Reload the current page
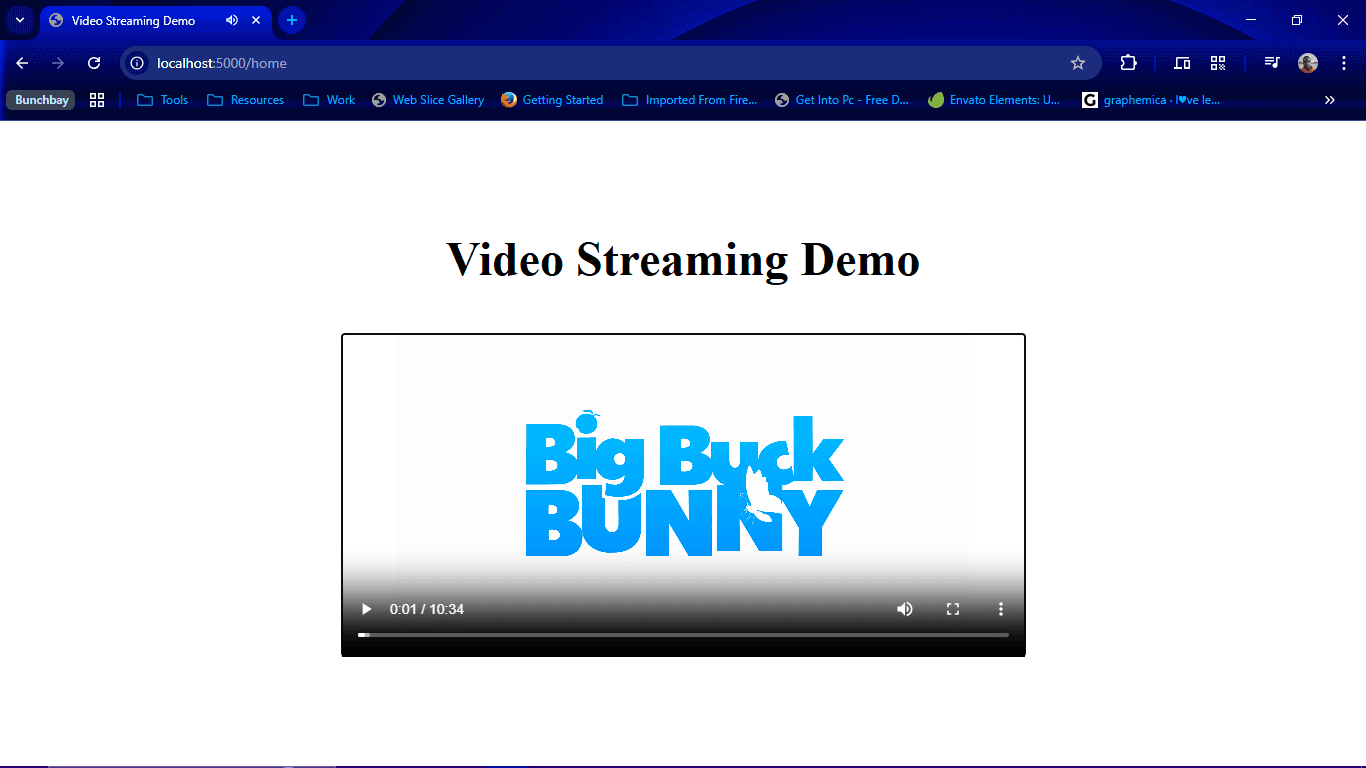Viewport: 1366px width, 768px height. click(x=94, y=63)
